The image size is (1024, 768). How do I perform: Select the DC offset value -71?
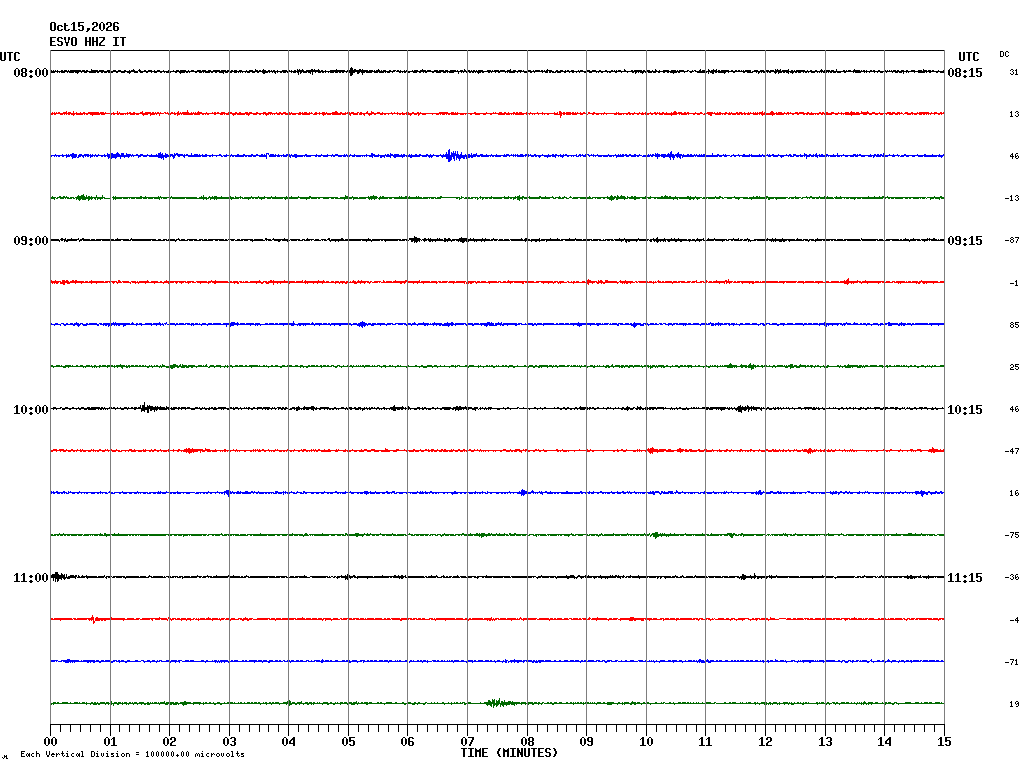coord(1012,662)
